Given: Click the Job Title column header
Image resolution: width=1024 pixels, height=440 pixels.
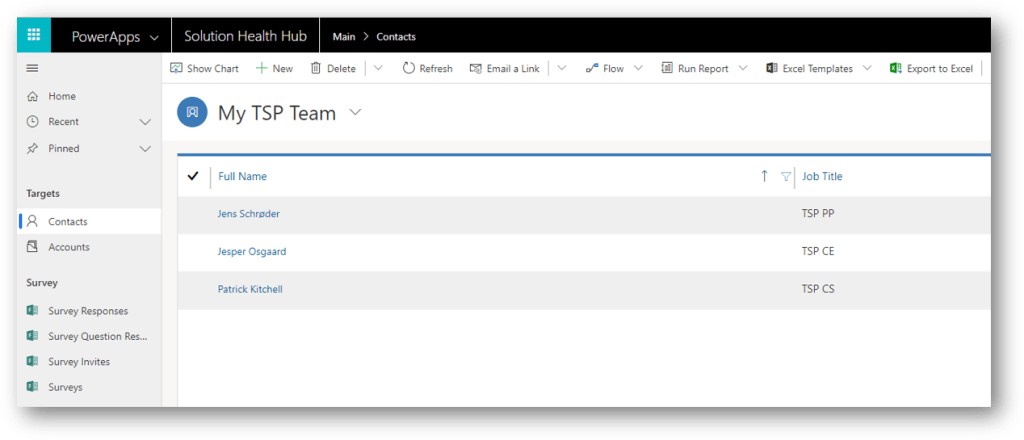Looking at the screenshot, I should [x=822, y=176].
